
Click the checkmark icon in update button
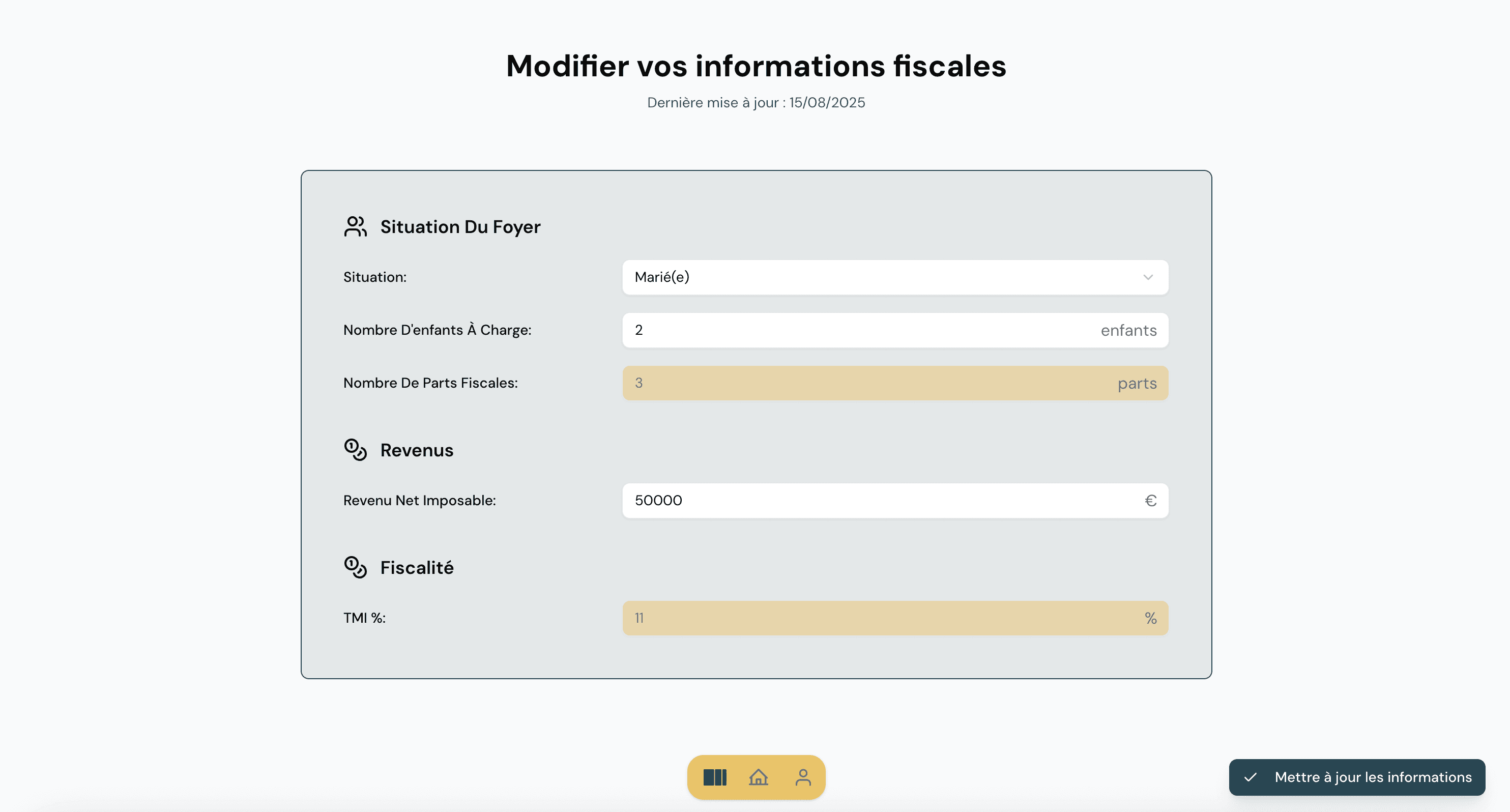point(1251,777)
